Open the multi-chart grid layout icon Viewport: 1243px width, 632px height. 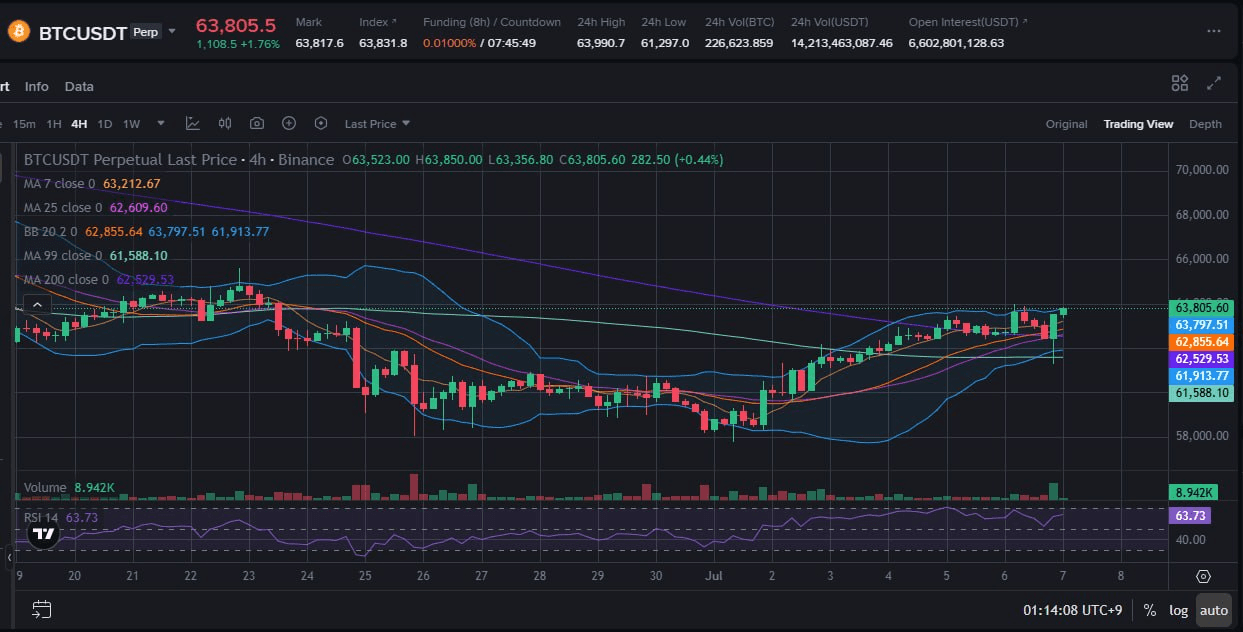pyautogui.click(x=1180, y=84)
